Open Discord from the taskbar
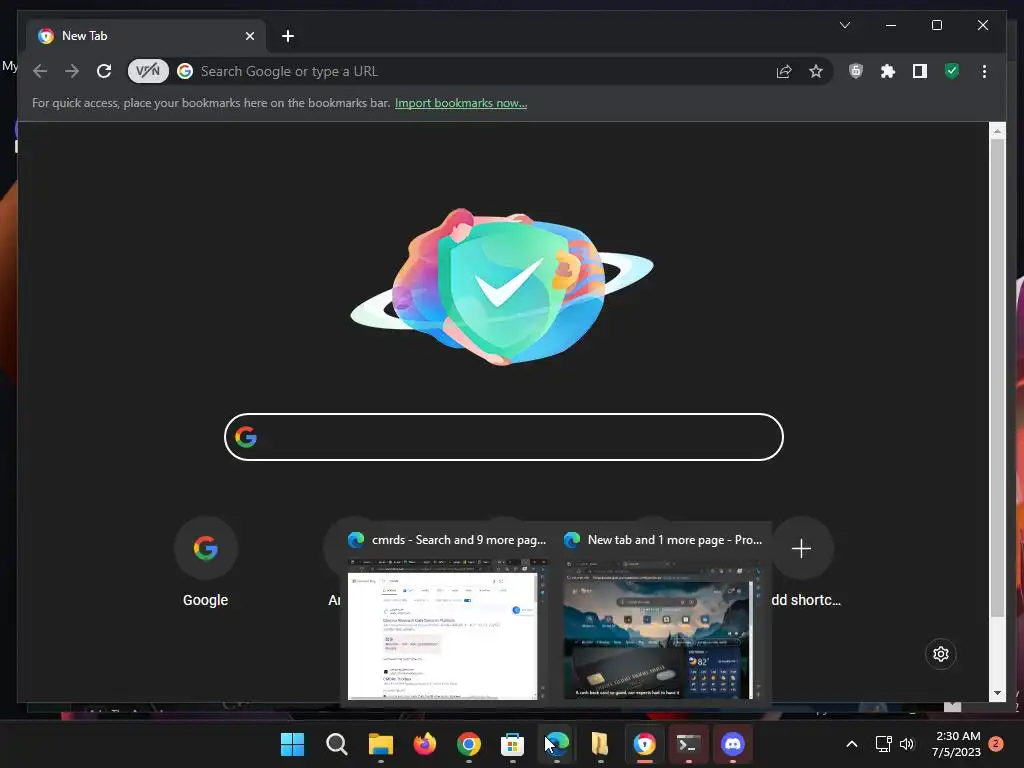The width and height of the screenshot is (1024, 768). pyautogui.click(x=733, y=744)
